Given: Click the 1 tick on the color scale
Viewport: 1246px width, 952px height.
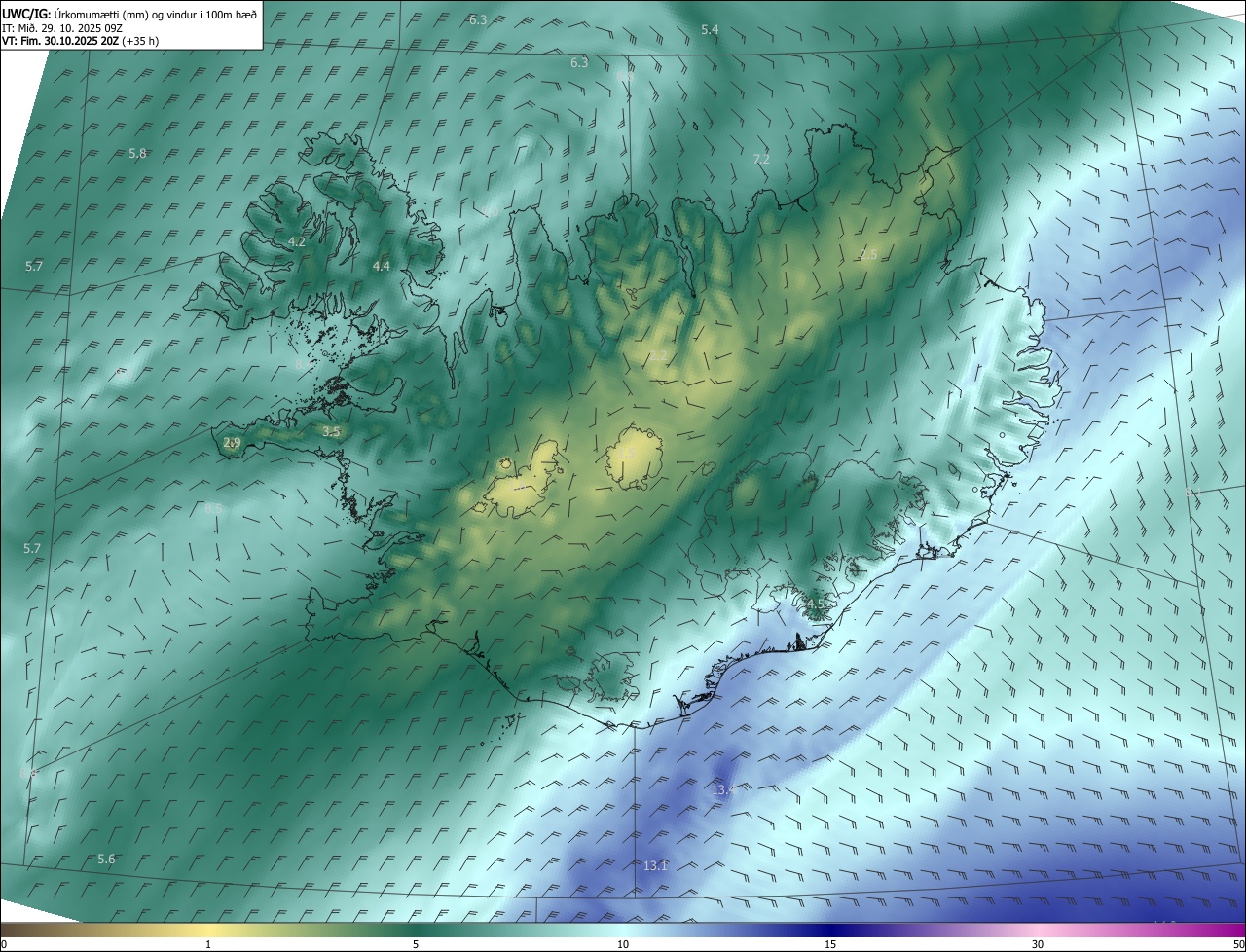Looking at the screenshot, I should [x=208, y=944].
